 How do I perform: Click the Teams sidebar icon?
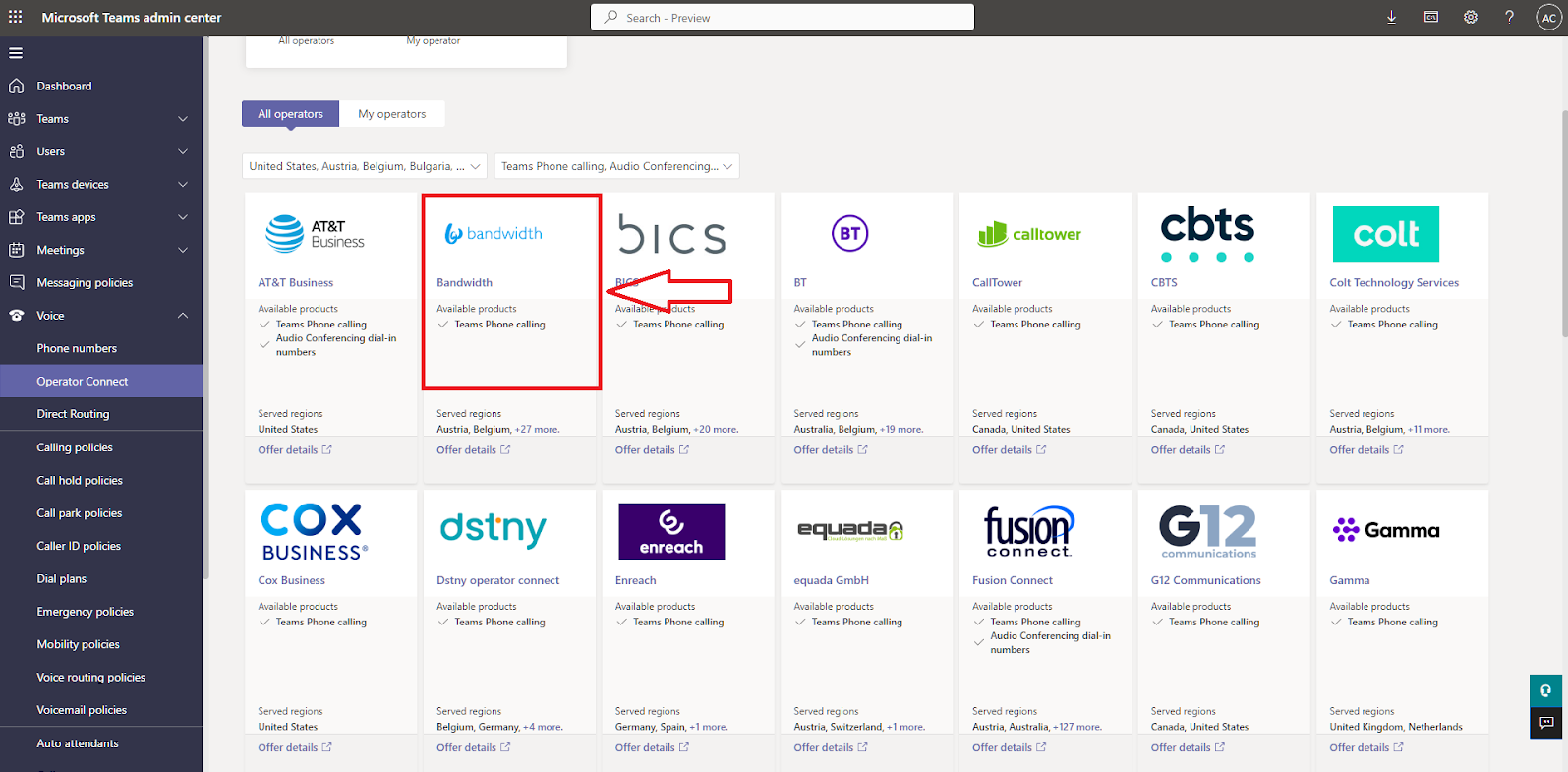(16, 119)
